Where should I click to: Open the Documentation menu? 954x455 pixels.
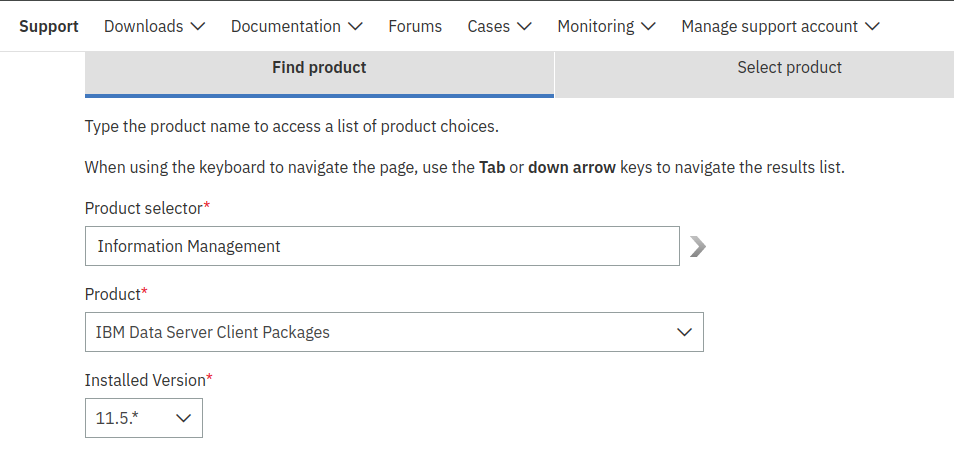(297, 27)
